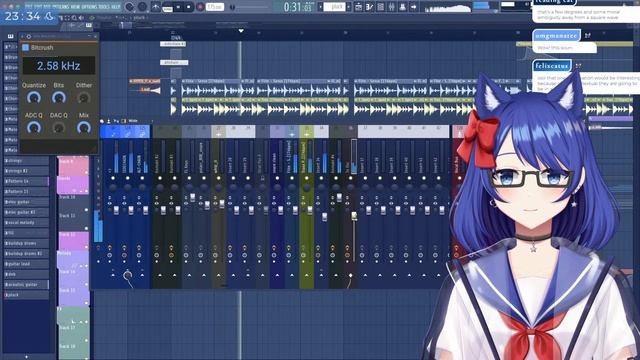640x360 pixels.
Task: Click the gear icon in Bitcrush titlebar
Action: (x=29, y=36)
